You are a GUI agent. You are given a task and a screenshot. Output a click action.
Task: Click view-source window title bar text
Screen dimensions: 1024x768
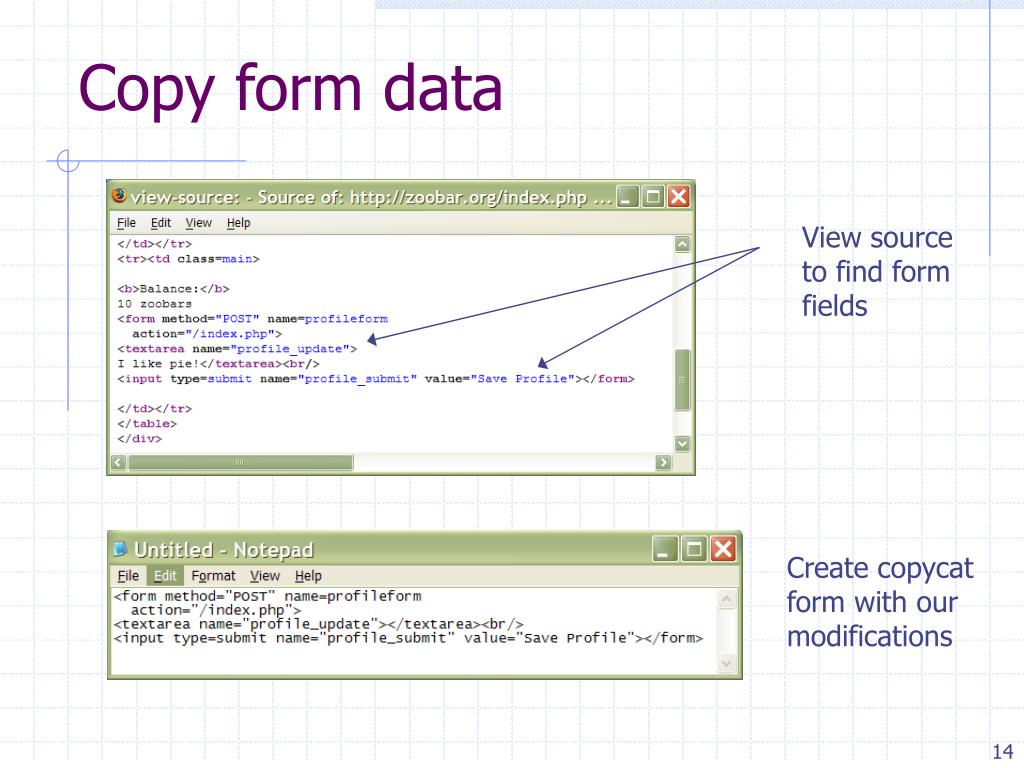coord(370,197)
